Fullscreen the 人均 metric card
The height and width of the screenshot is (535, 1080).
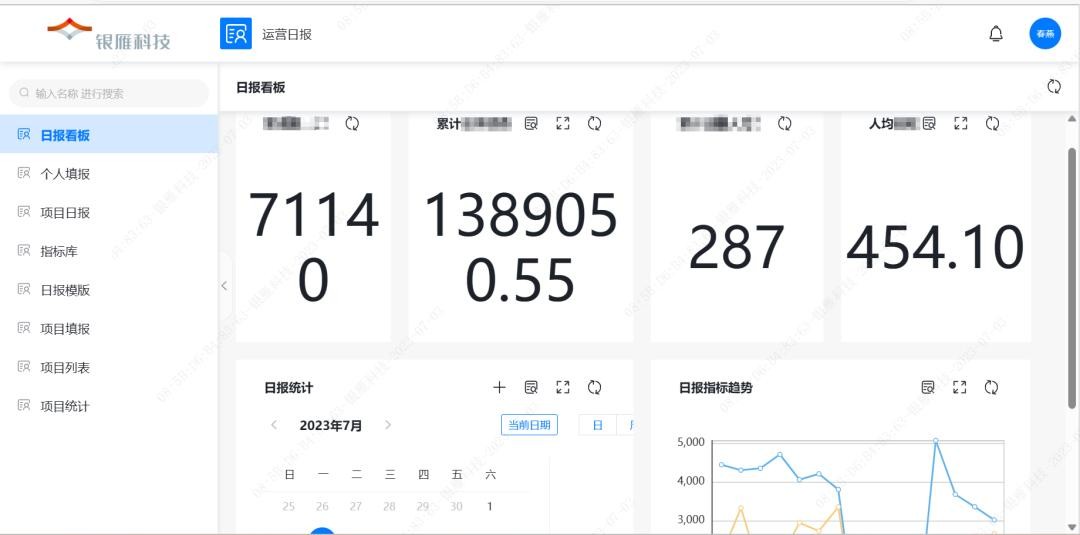960,123
